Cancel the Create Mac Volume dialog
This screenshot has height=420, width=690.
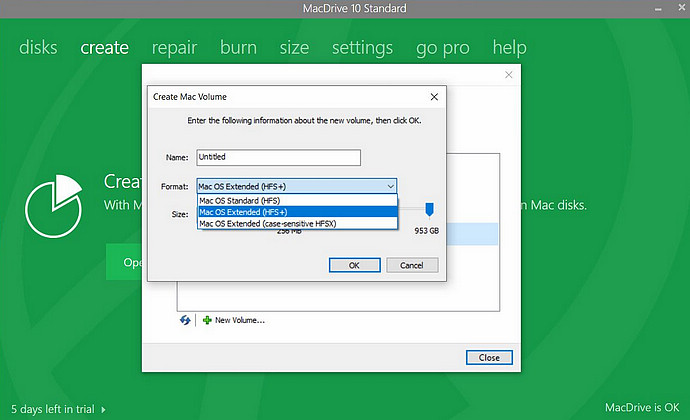pos(412,265)
